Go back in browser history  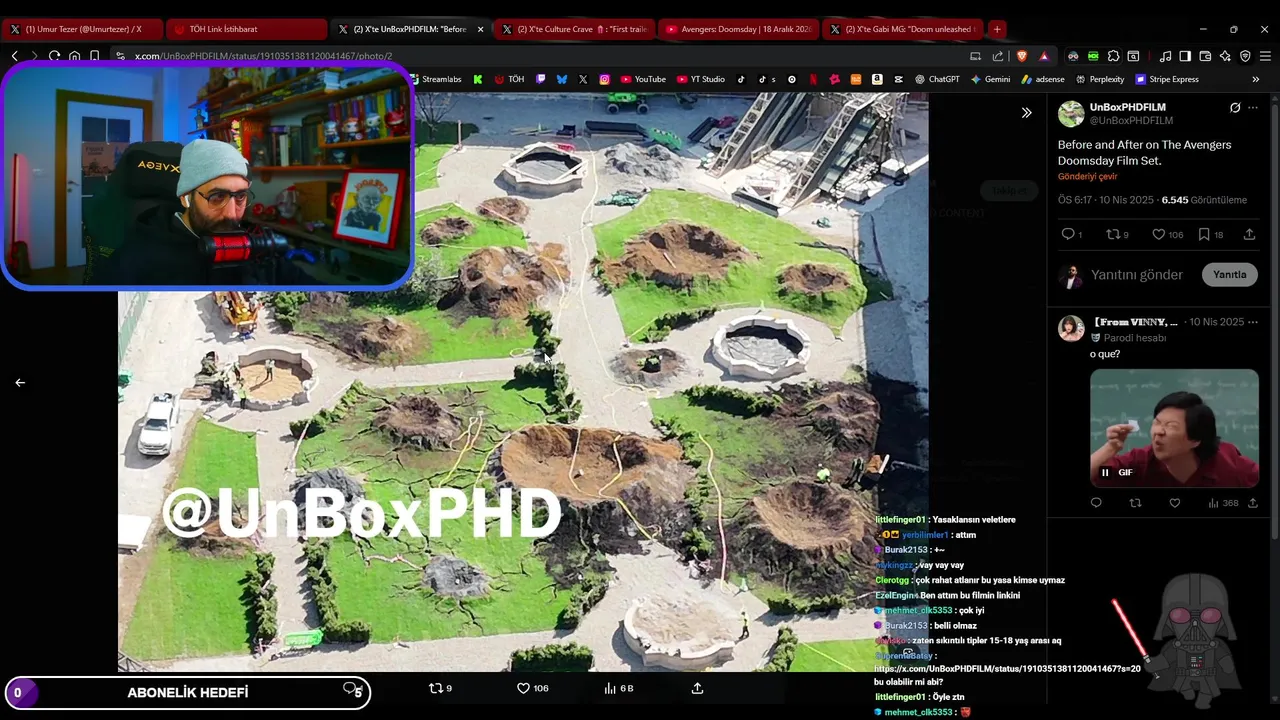pos(14,56)
